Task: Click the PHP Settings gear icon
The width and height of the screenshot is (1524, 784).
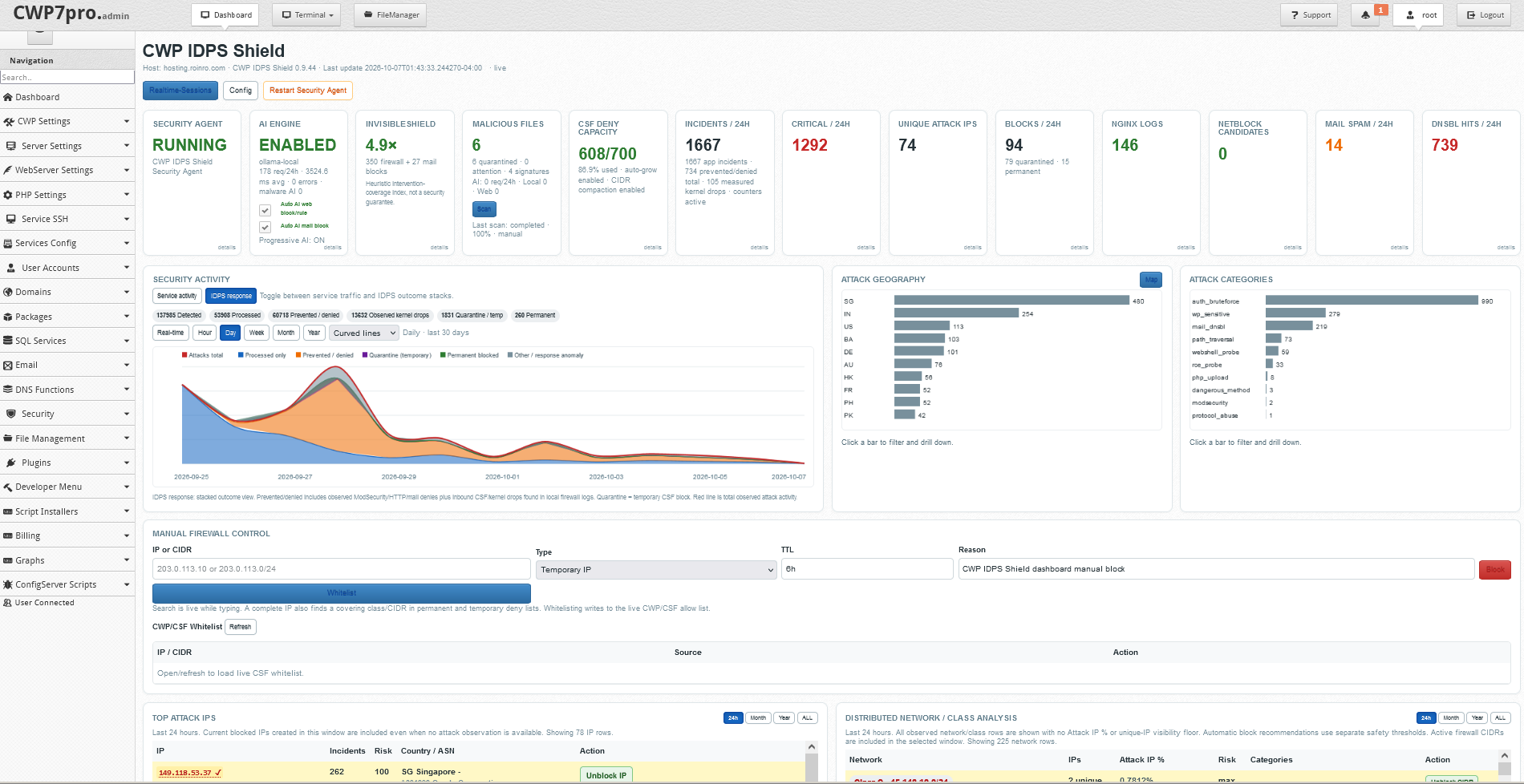Action: click(8, 195)
